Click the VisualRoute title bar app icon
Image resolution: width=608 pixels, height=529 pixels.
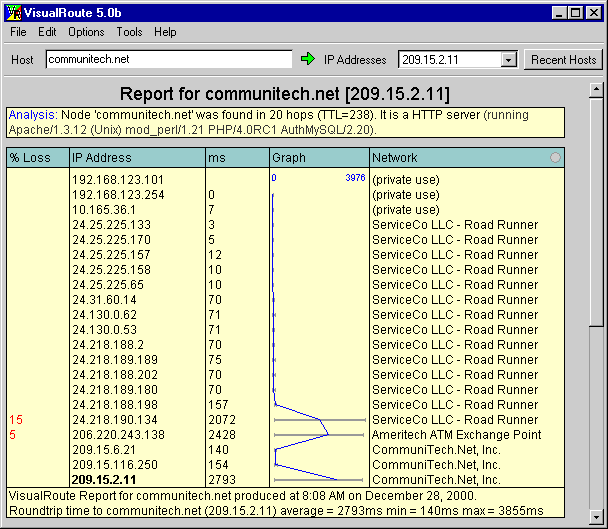[x=14, y=13]
